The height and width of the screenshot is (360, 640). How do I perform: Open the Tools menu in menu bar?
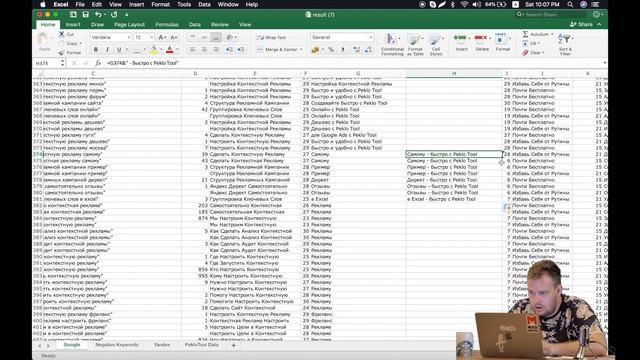(x=184, y=4)
